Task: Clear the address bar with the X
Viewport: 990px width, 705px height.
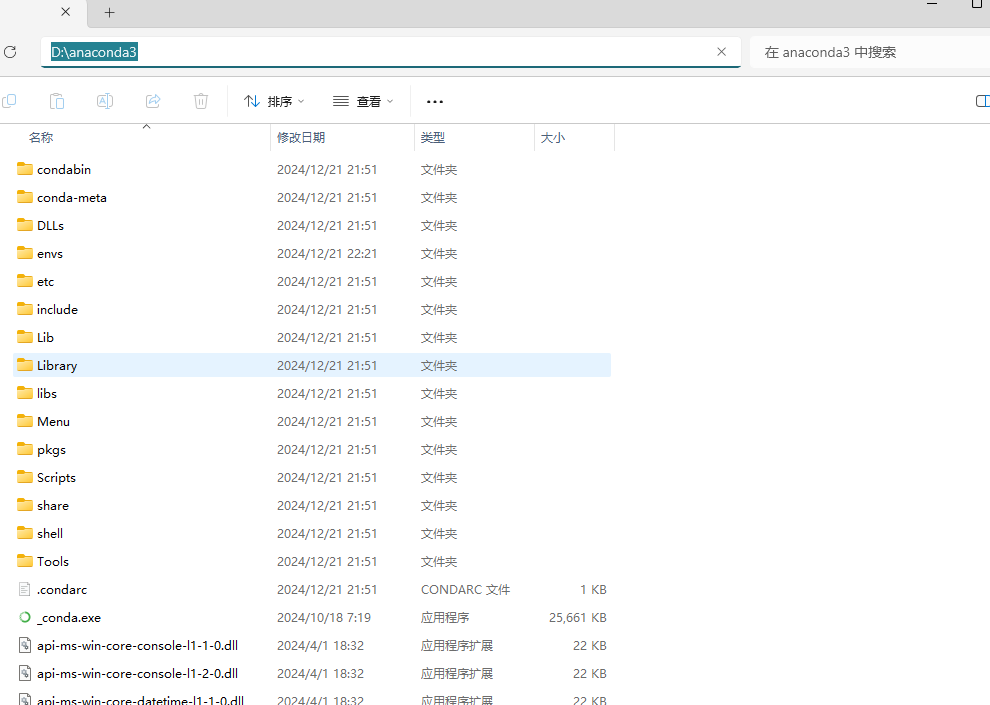Action: click(721, 52)
